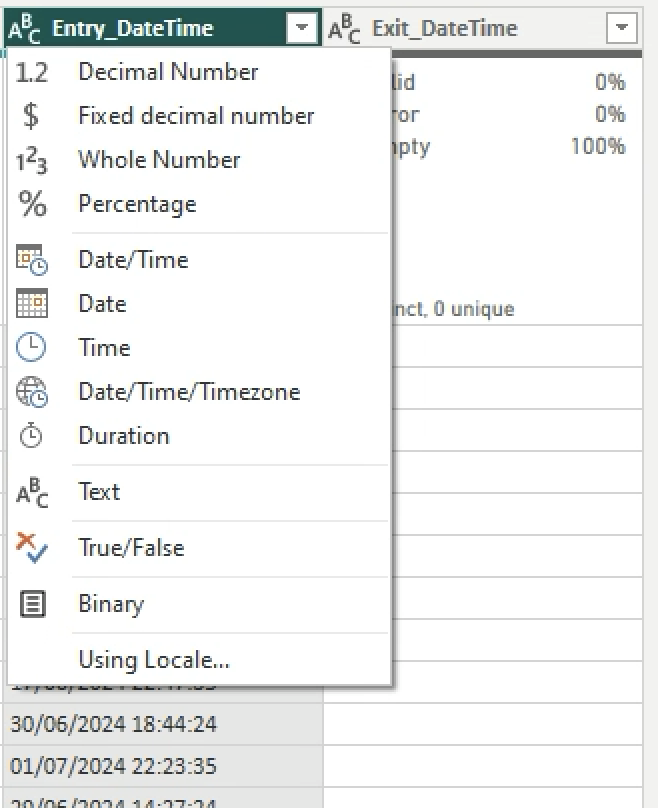Select the Using Locale... menu option
Viewport: 658px width, 808px height.
coord(154,660)
